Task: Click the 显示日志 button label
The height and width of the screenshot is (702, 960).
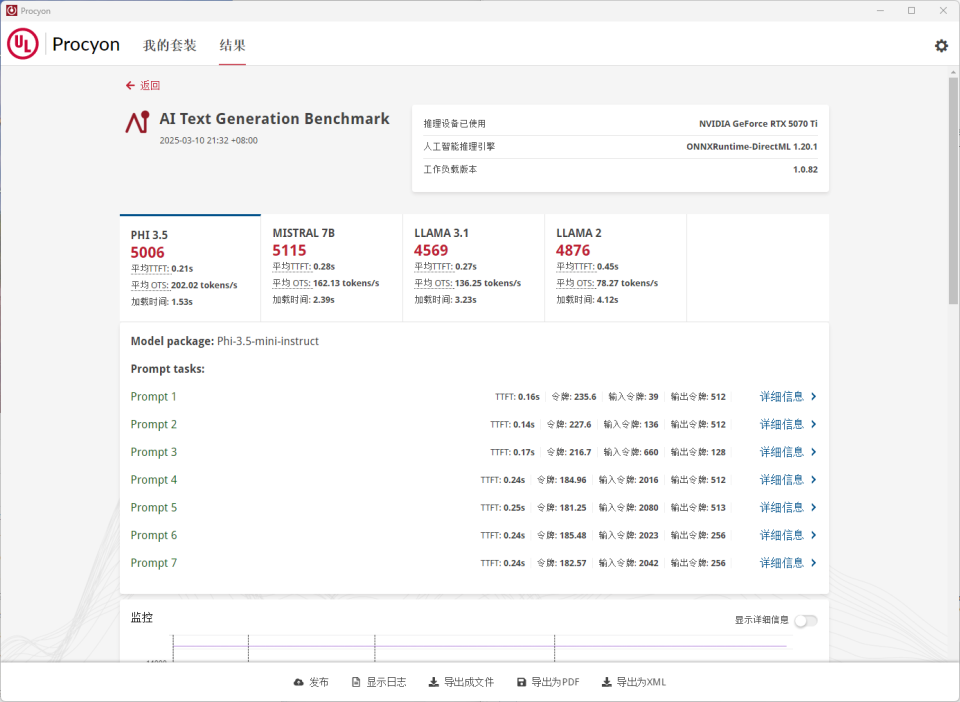Action: [x=386, y=682]
